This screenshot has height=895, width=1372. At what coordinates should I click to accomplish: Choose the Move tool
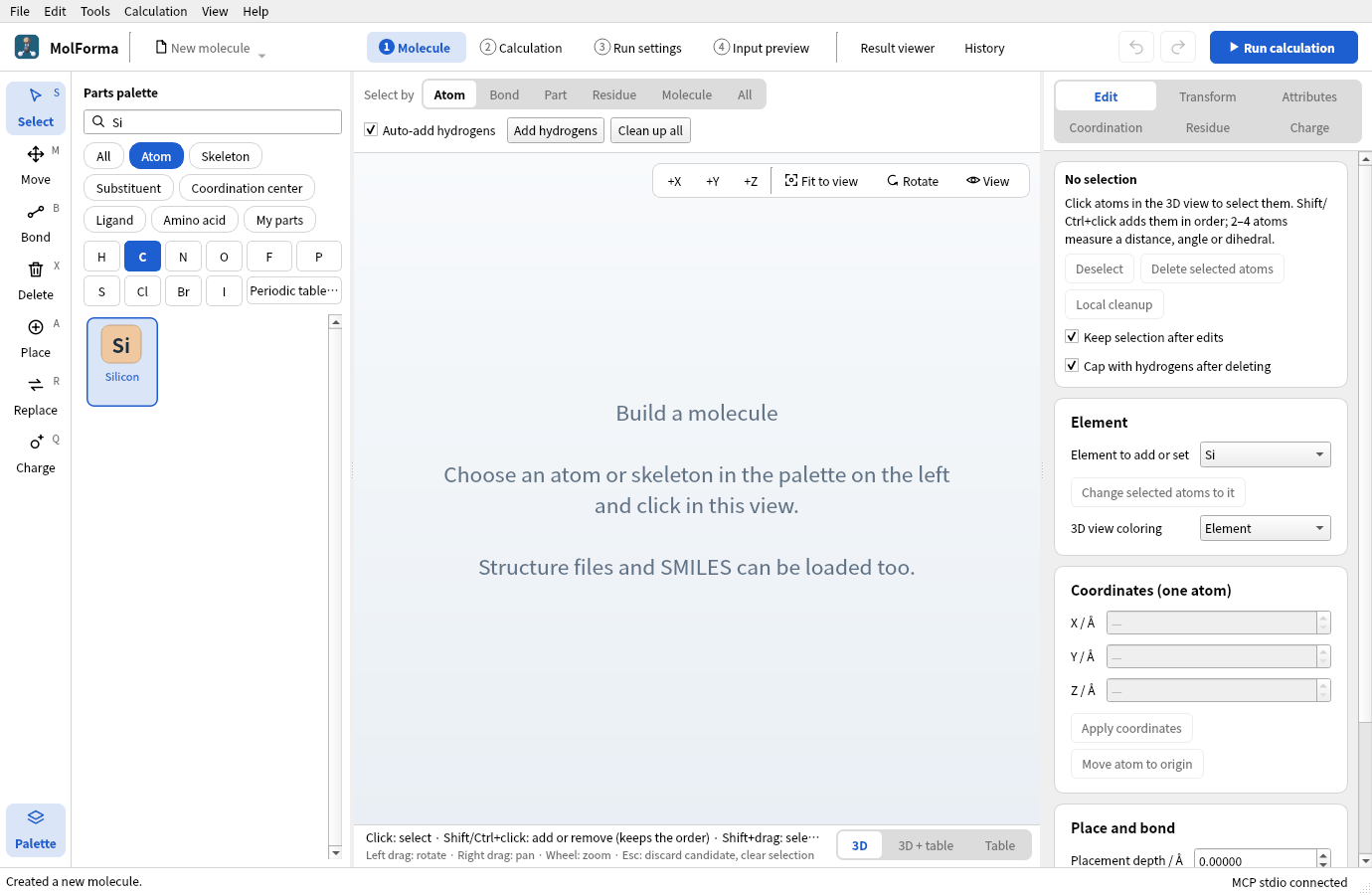[36, 165]
